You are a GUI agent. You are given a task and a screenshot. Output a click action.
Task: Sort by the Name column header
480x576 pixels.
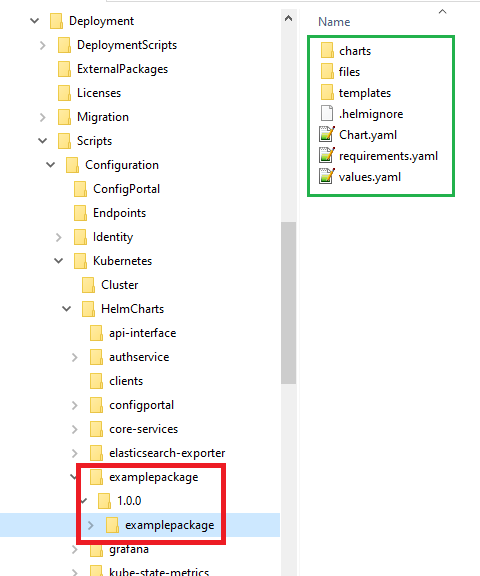click(x=334, y=22)
